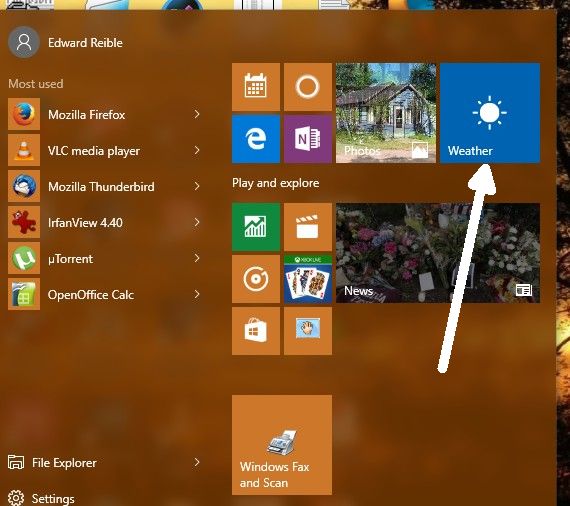Open the Movies & TV clapperboard tile
The width and height of the screenshot is (570, 506).
[308, 227]
